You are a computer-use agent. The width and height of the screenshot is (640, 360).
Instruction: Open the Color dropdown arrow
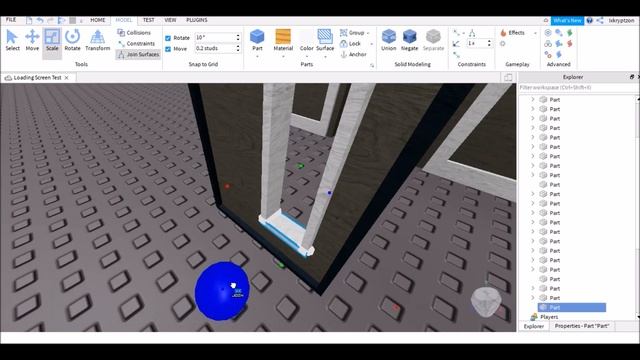tap(307, 56)
